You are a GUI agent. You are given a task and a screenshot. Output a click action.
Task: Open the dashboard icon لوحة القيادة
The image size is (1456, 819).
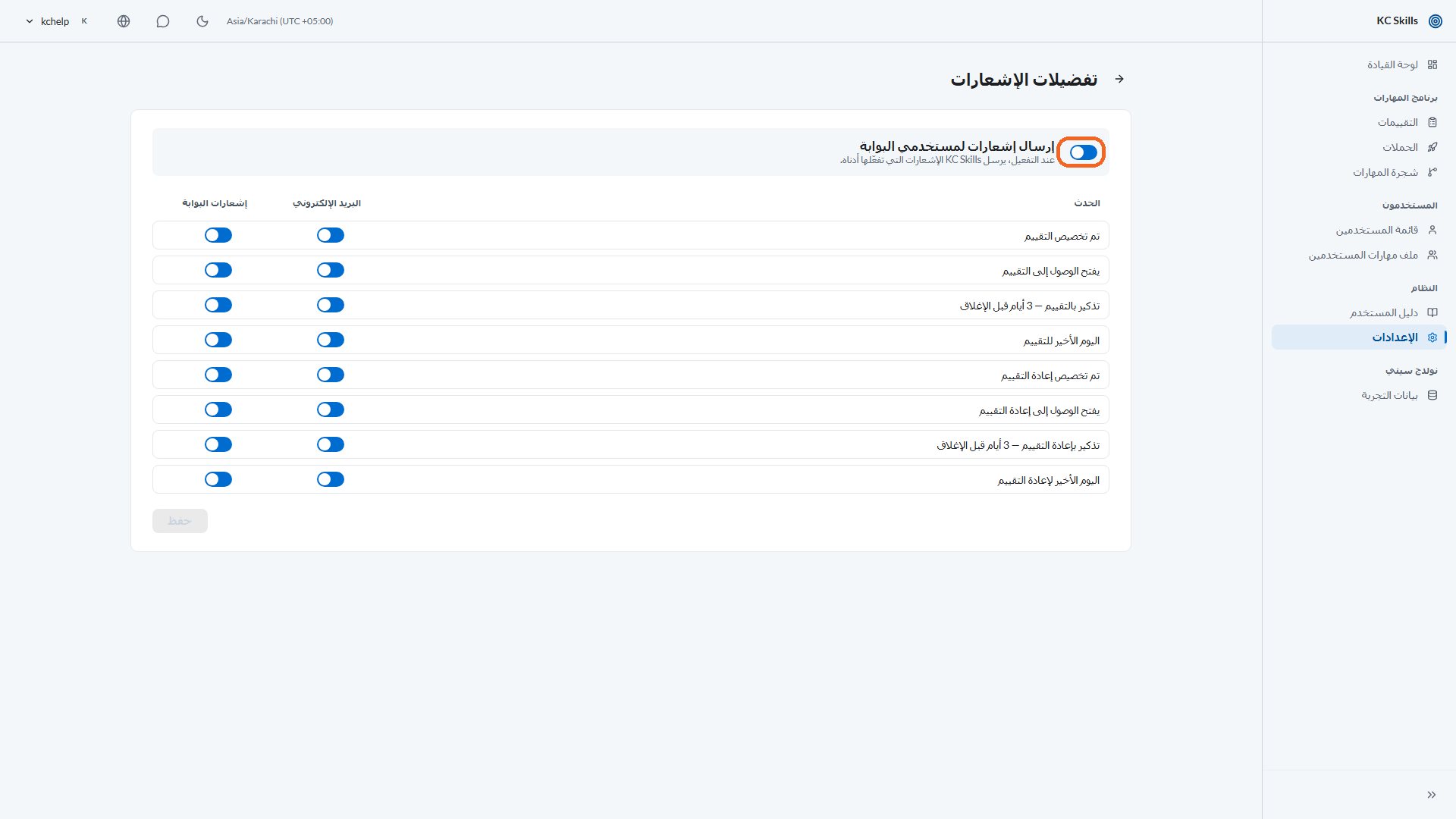click(1432, 64)
